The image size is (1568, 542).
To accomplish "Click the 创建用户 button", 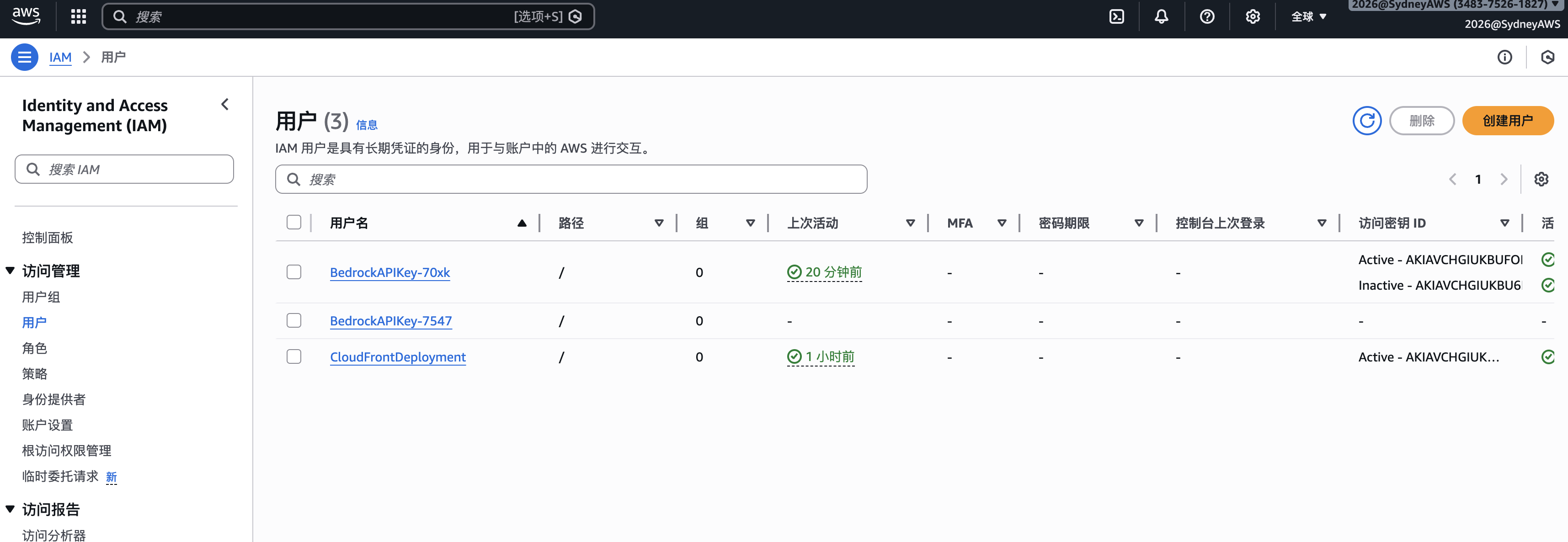I will click(1508, 121).
